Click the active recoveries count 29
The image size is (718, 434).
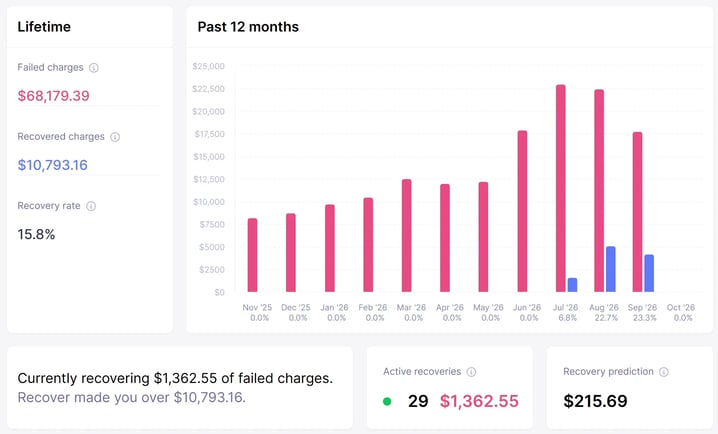[418, 401]
